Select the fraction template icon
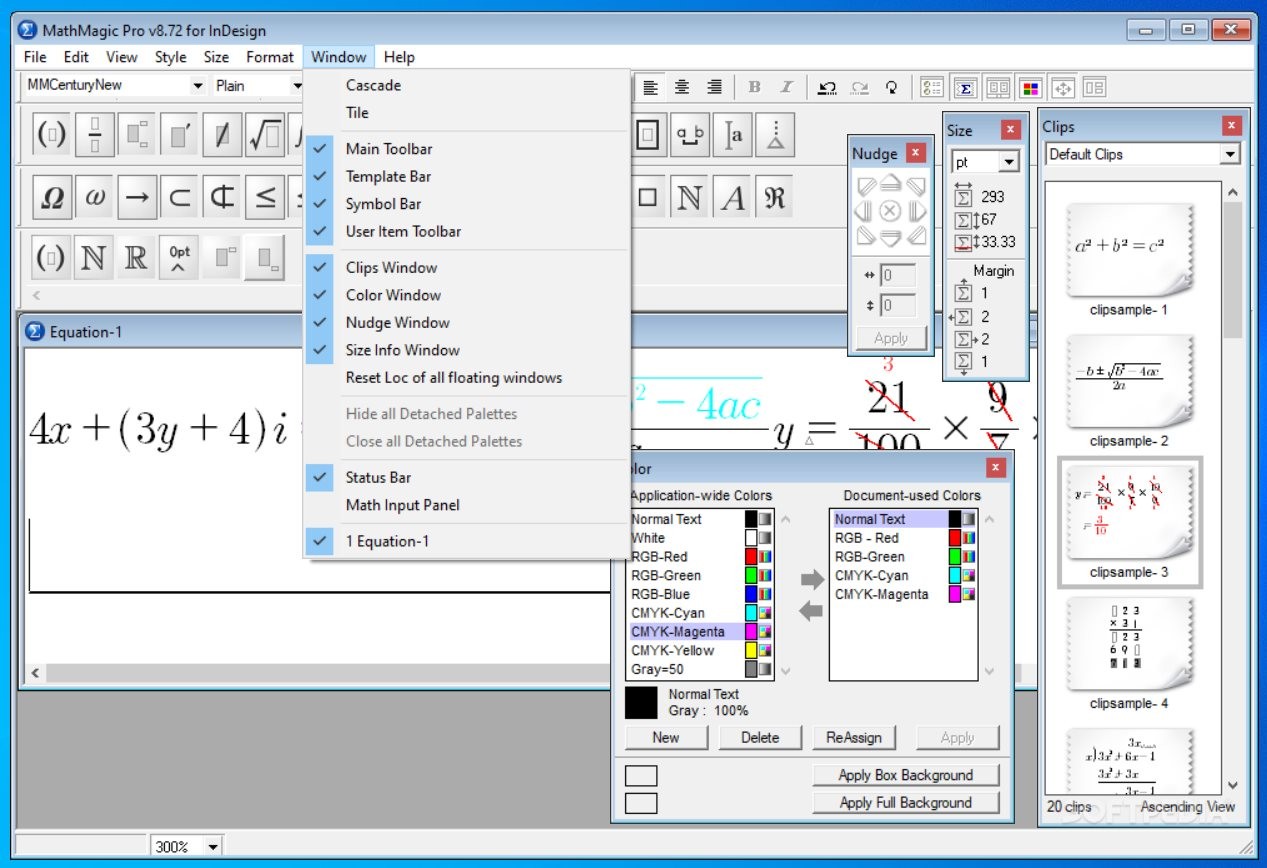 coord(95,136)
